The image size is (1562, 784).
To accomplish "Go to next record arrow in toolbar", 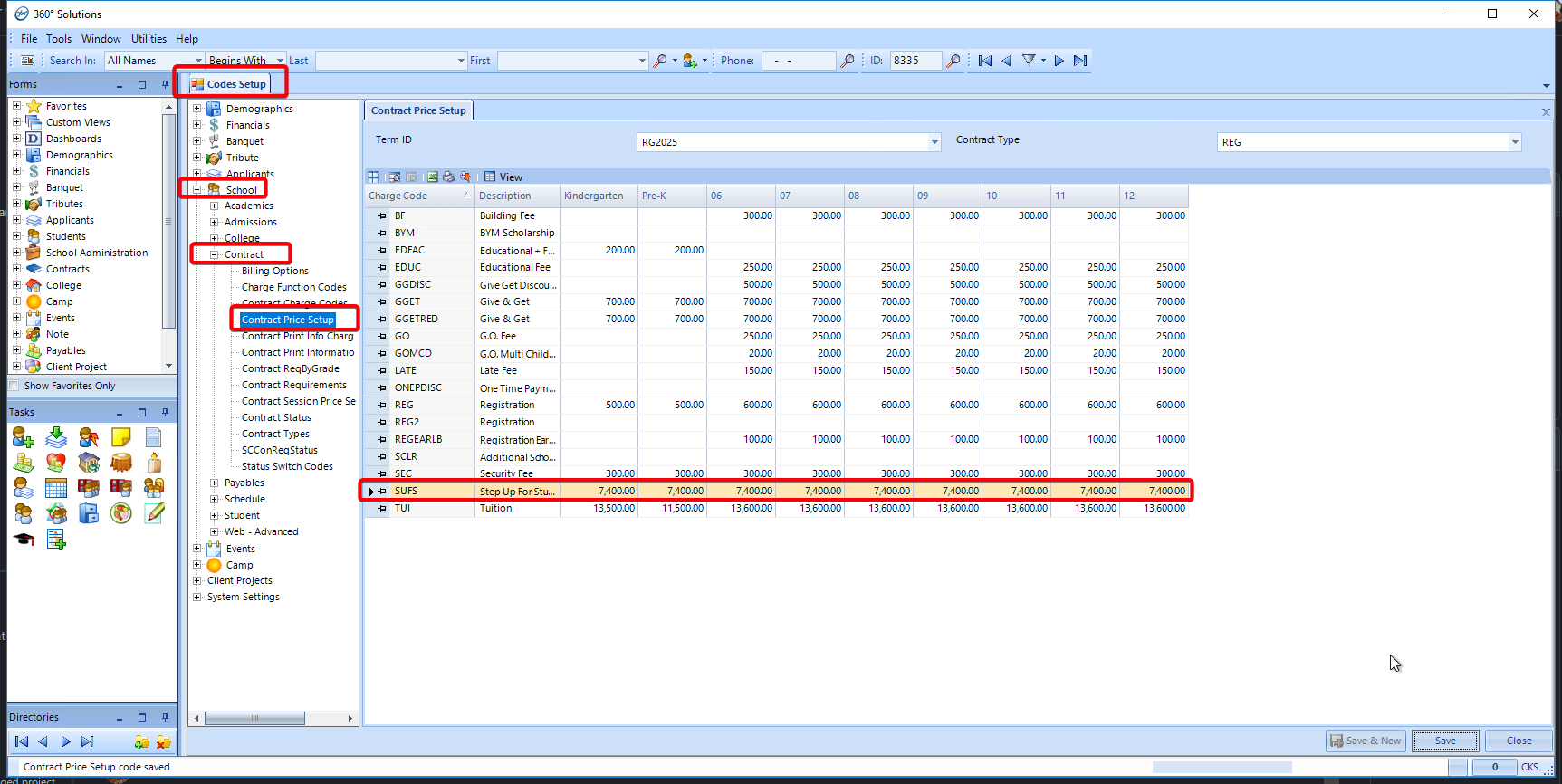I will [x=1059, y=61].
